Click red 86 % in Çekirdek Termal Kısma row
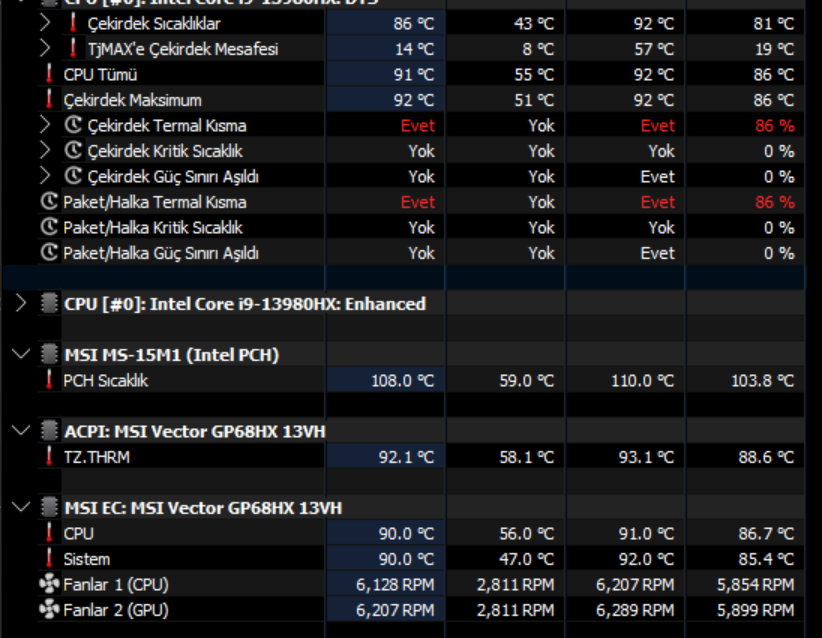This screenshot has width=822, height=638. 775,126
